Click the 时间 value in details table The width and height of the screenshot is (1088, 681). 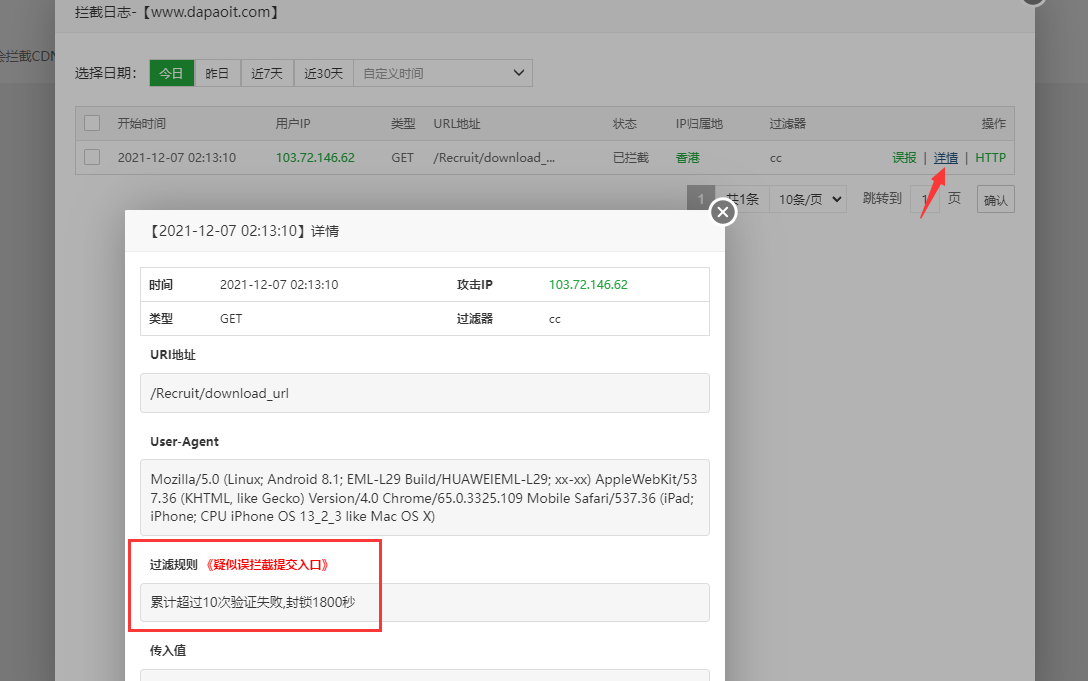click(279, 285)
